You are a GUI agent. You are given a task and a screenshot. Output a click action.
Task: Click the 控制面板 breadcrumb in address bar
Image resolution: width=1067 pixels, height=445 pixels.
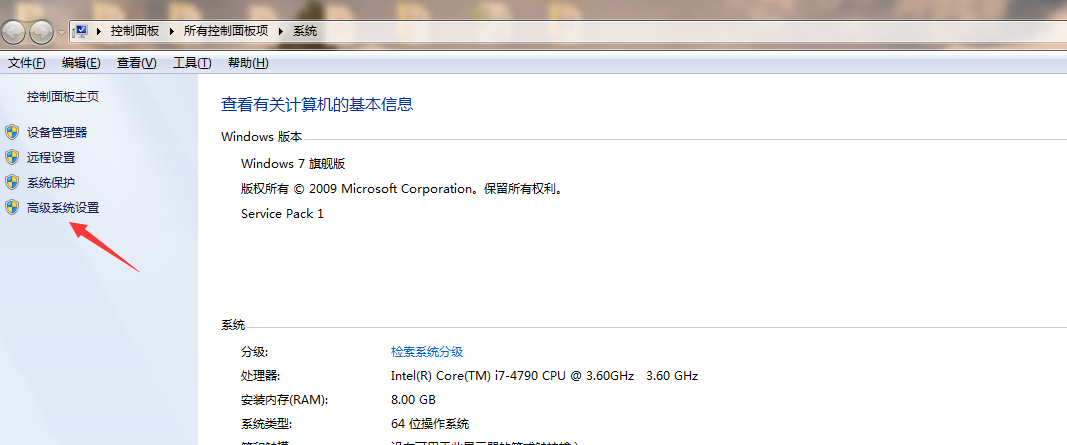pyautogui.click(x=135, y=31)
